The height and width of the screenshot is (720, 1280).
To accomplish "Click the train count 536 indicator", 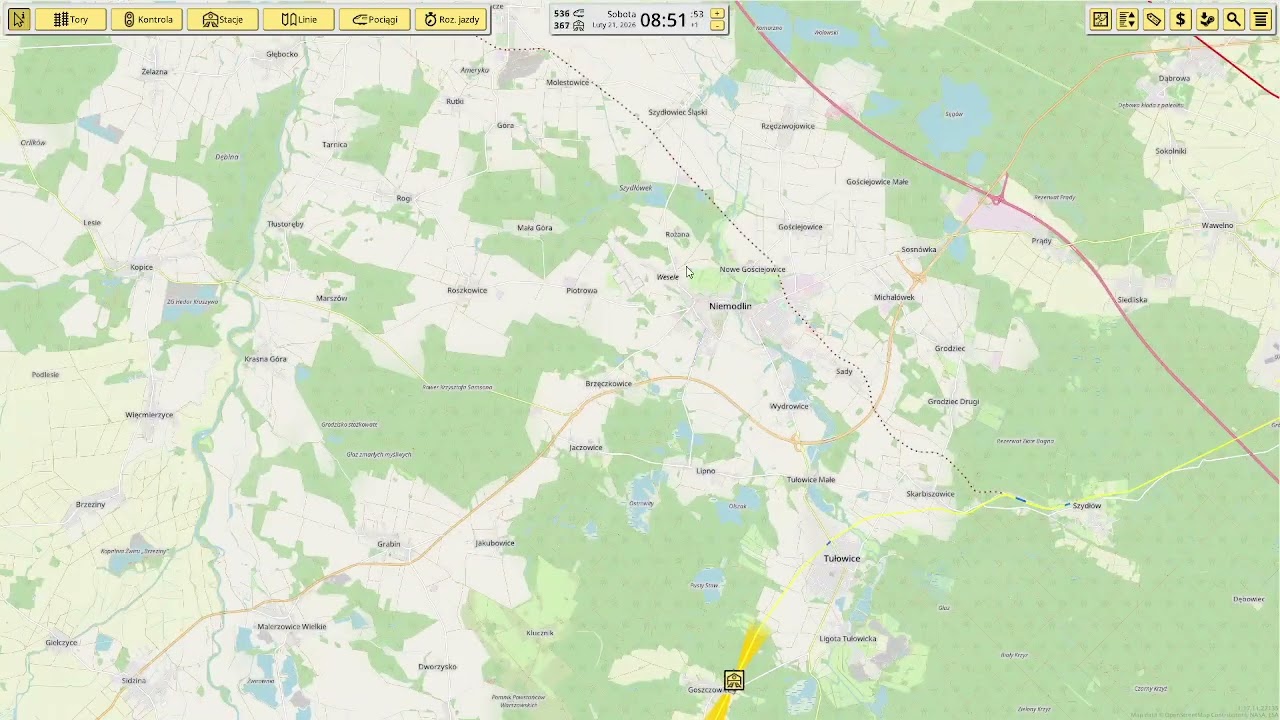I will click(x=569, y=14).
